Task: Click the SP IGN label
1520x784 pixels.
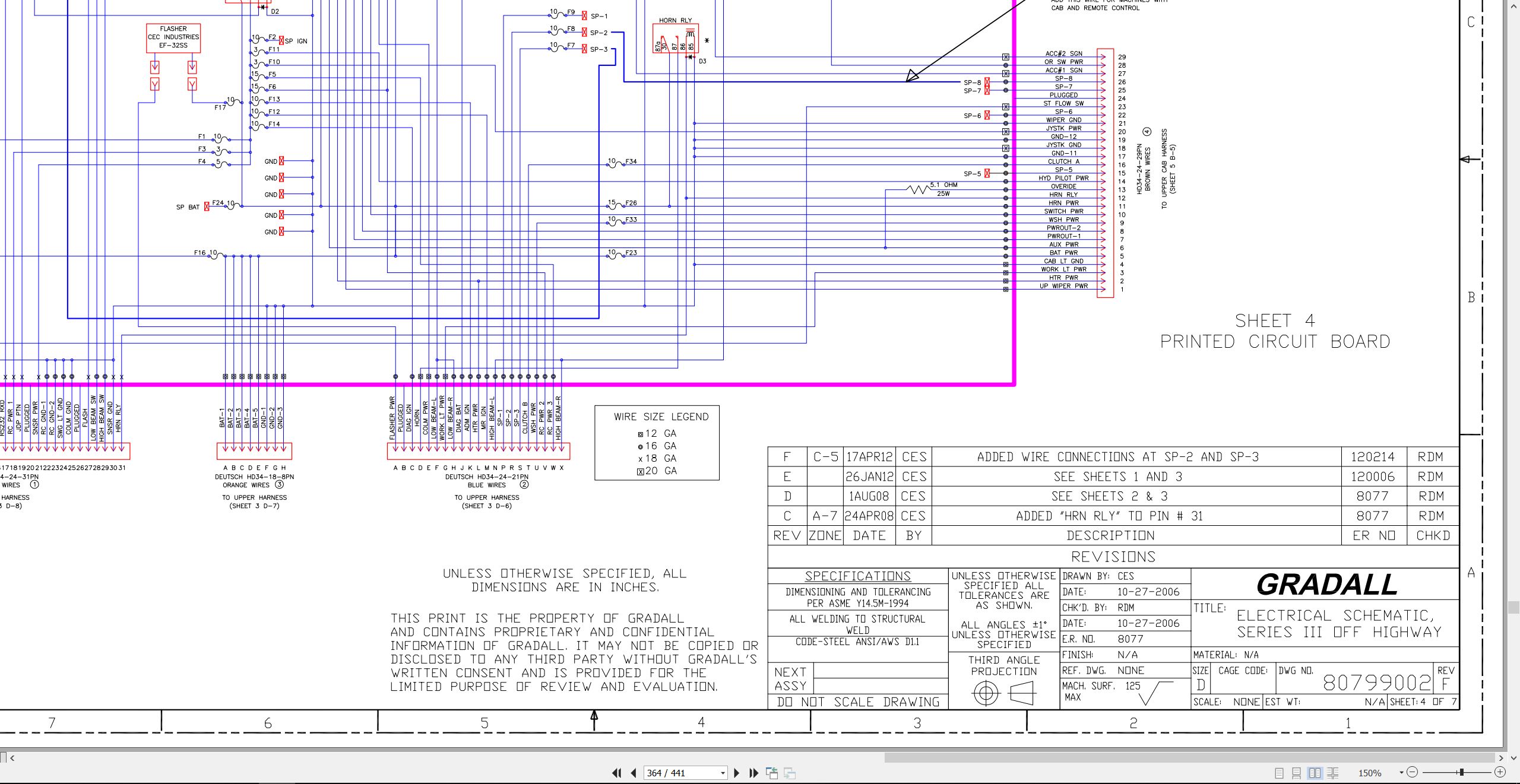Action: point(296,41)
